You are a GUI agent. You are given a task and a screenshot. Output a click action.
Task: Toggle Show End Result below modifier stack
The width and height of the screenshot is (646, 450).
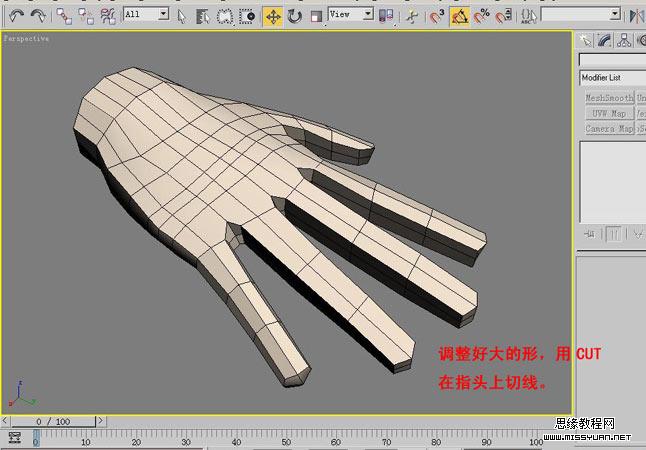pyautogui.click(x=613, y=234)
